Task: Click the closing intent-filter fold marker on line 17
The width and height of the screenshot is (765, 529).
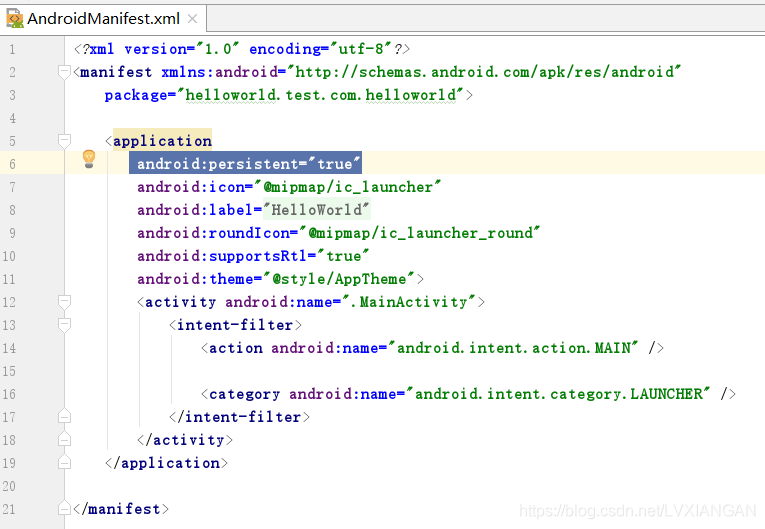Action: [x=64, y=417]
